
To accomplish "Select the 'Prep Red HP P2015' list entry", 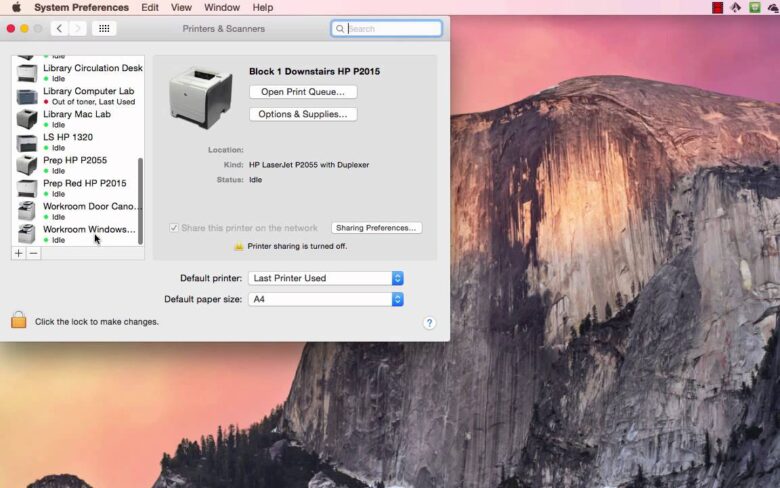I will (78, 189).
